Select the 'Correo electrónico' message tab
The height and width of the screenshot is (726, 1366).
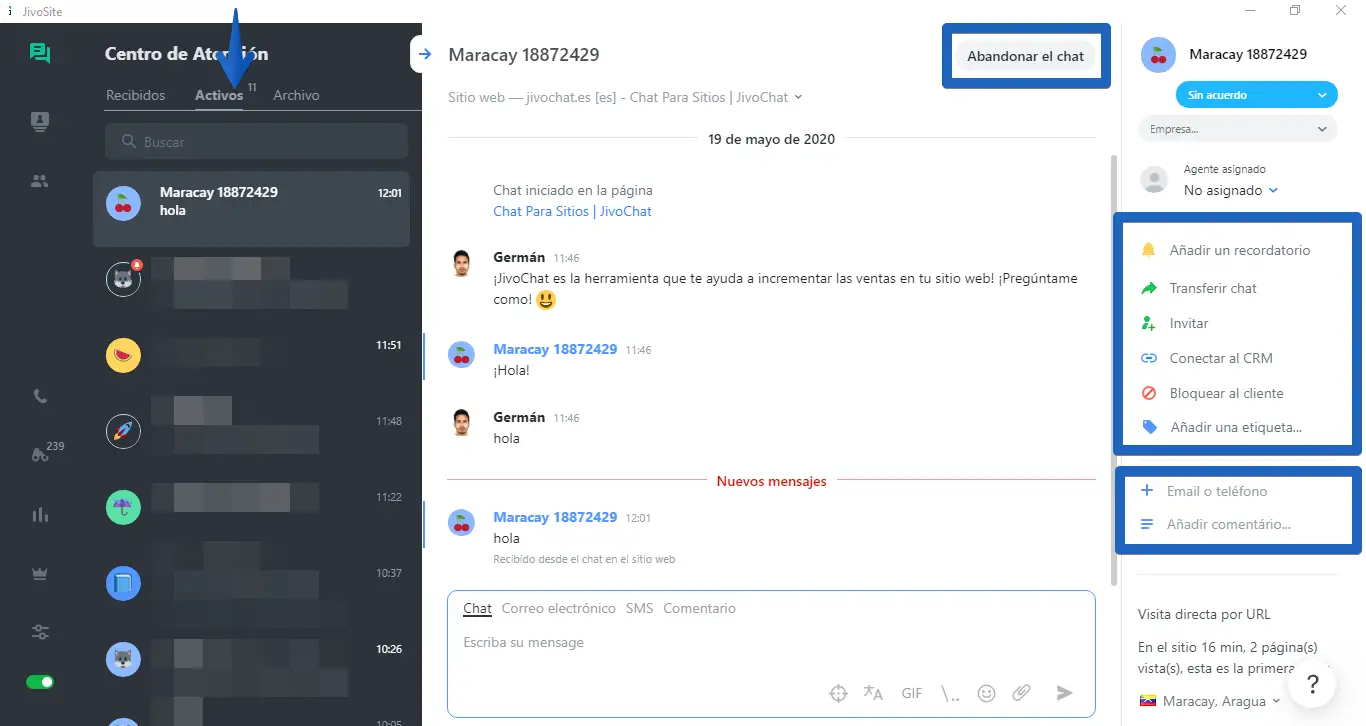[x=558, y=608]
